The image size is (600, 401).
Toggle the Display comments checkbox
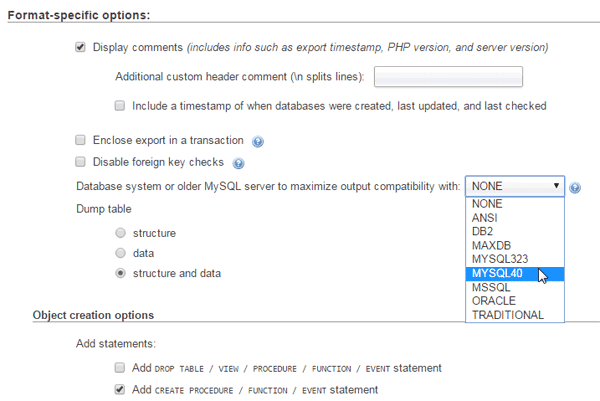80,47
